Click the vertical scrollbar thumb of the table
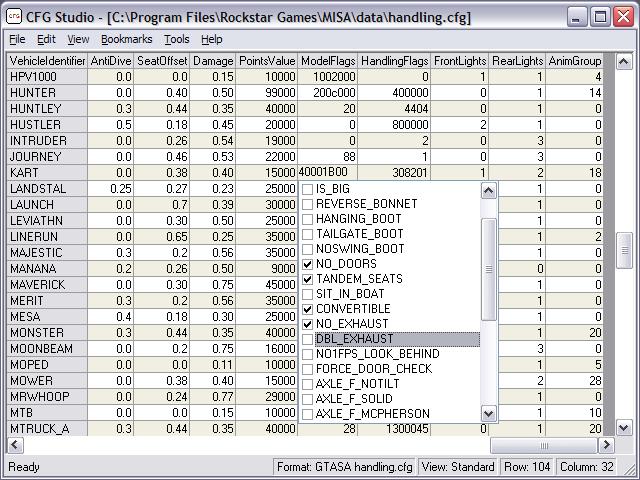This screenshot has height=480, width=640. point(624,250)
